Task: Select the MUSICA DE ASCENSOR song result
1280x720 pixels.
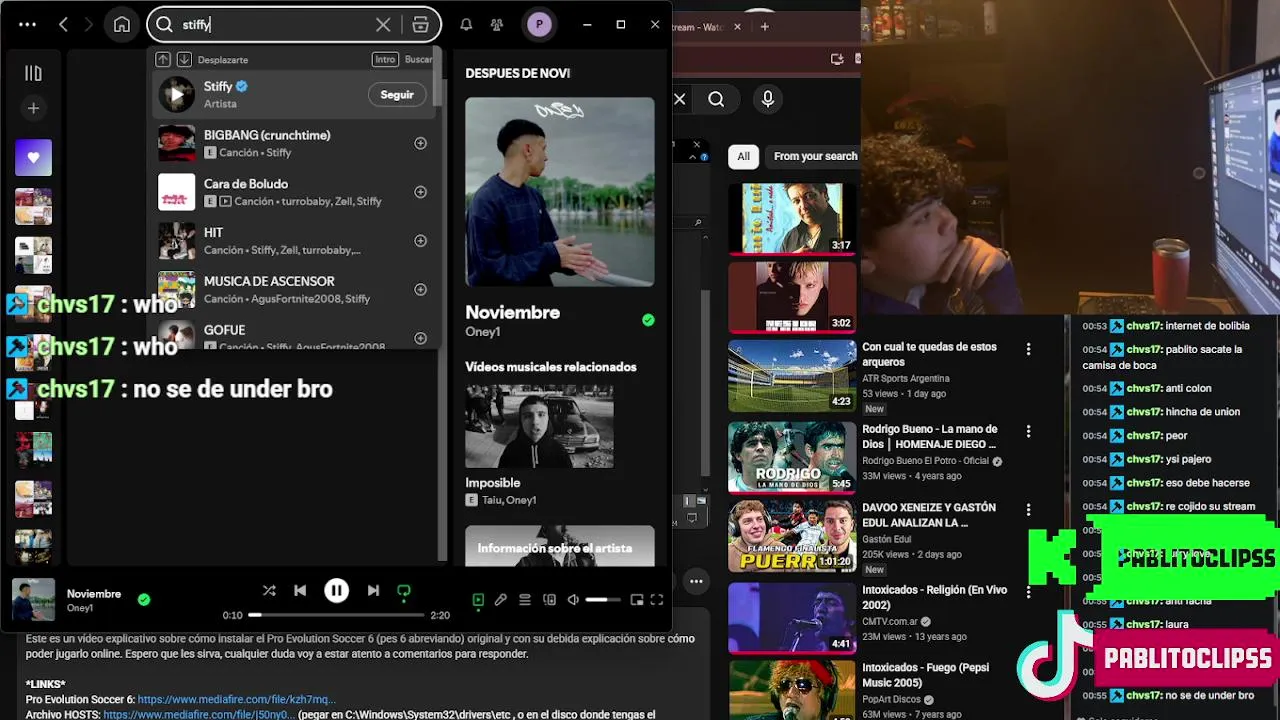Action: [x=294, y=290]
